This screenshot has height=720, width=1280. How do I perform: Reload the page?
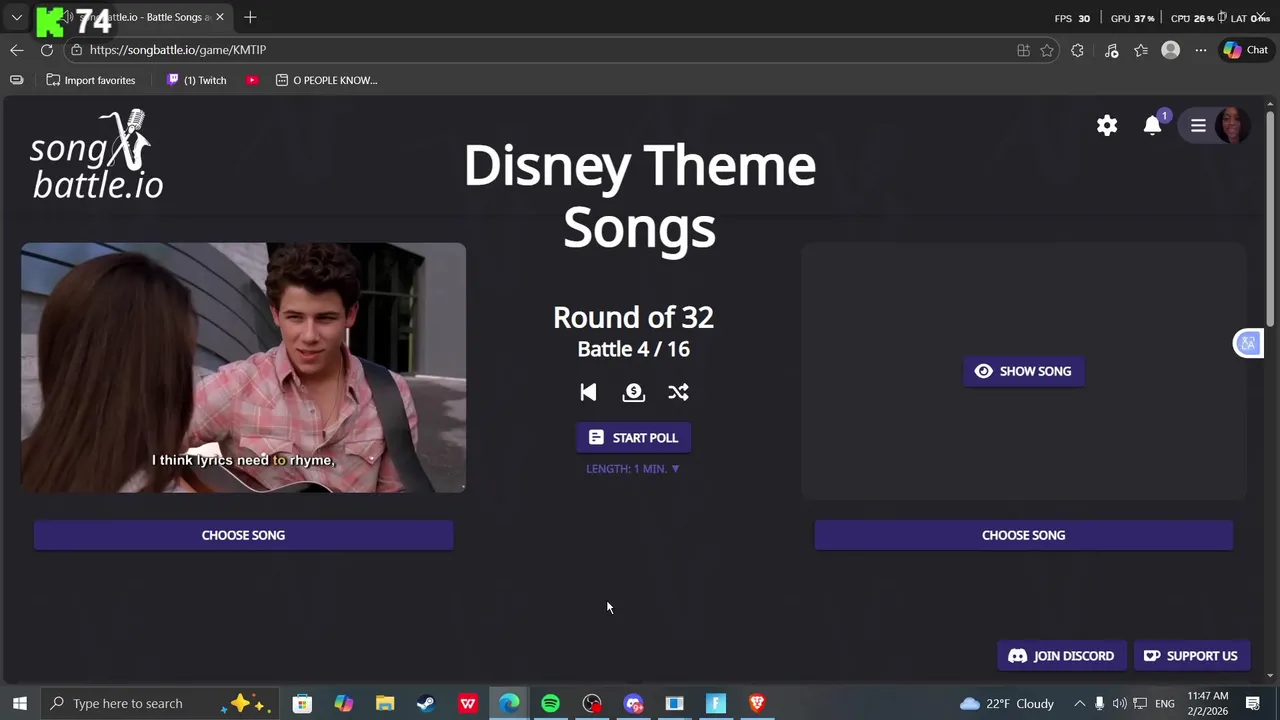47,50
